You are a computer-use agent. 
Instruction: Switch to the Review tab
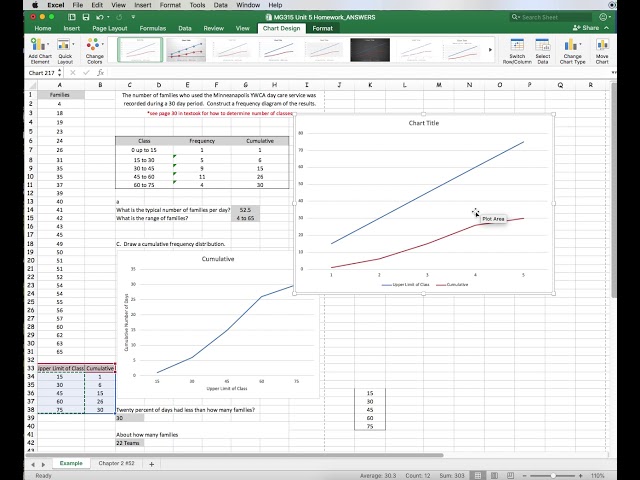pos(213,28)
